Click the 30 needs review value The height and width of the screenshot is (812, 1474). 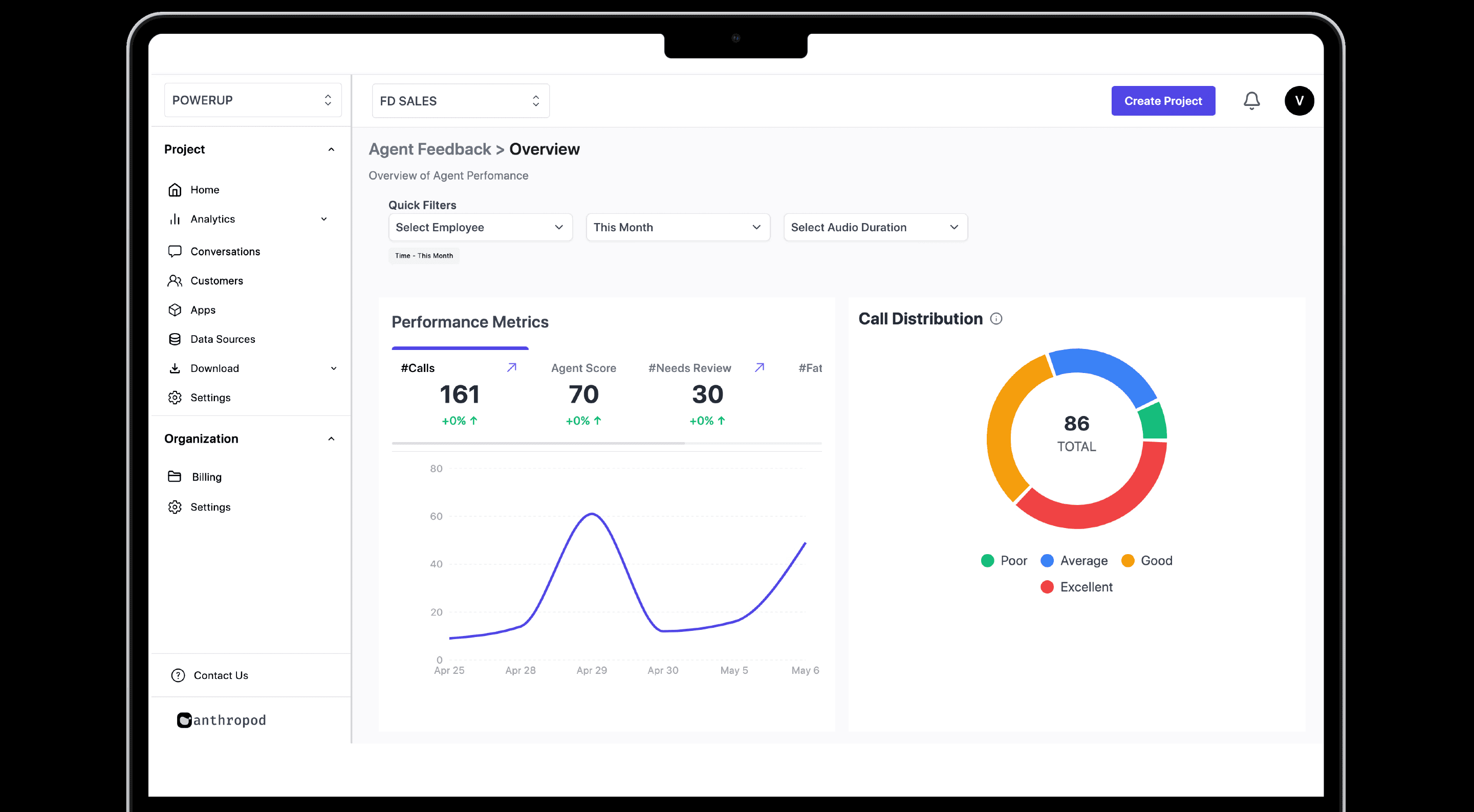pos(707,394)
